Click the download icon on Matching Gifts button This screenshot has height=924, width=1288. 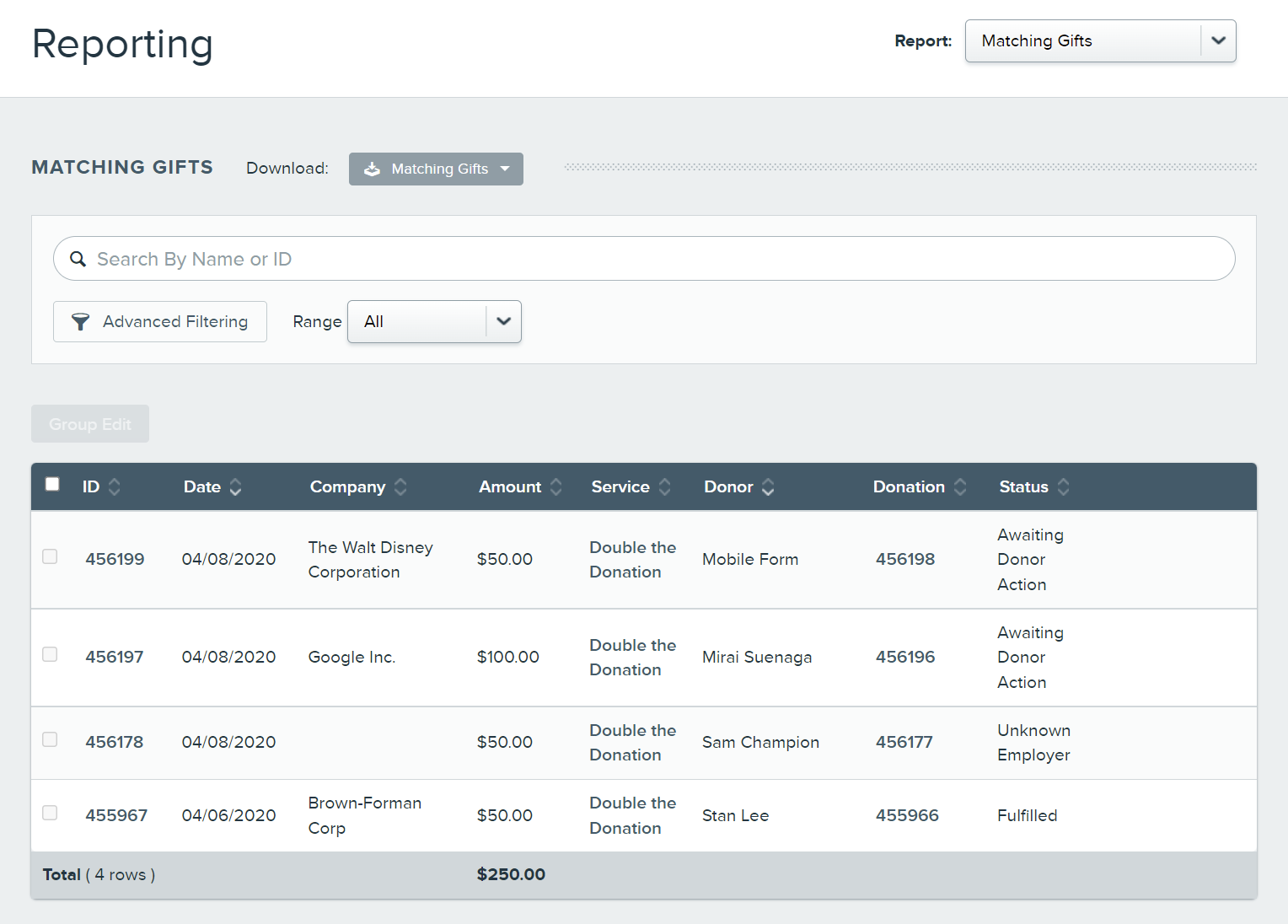click(x=372, y=169)
